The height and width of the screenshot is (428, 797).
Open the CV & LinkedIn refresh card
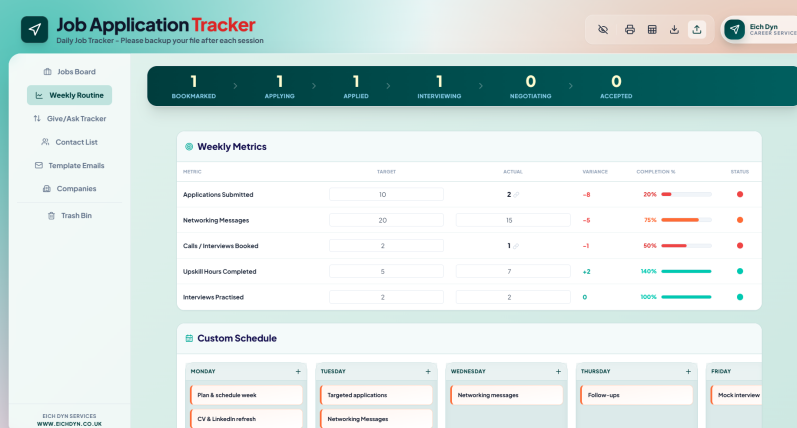(x=246, y=419)
